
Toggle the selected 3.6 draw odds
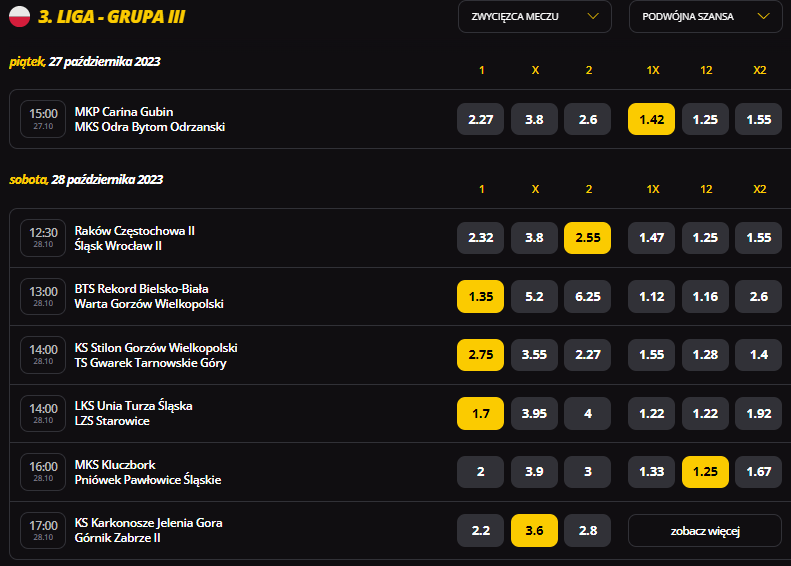pos(534,531)
